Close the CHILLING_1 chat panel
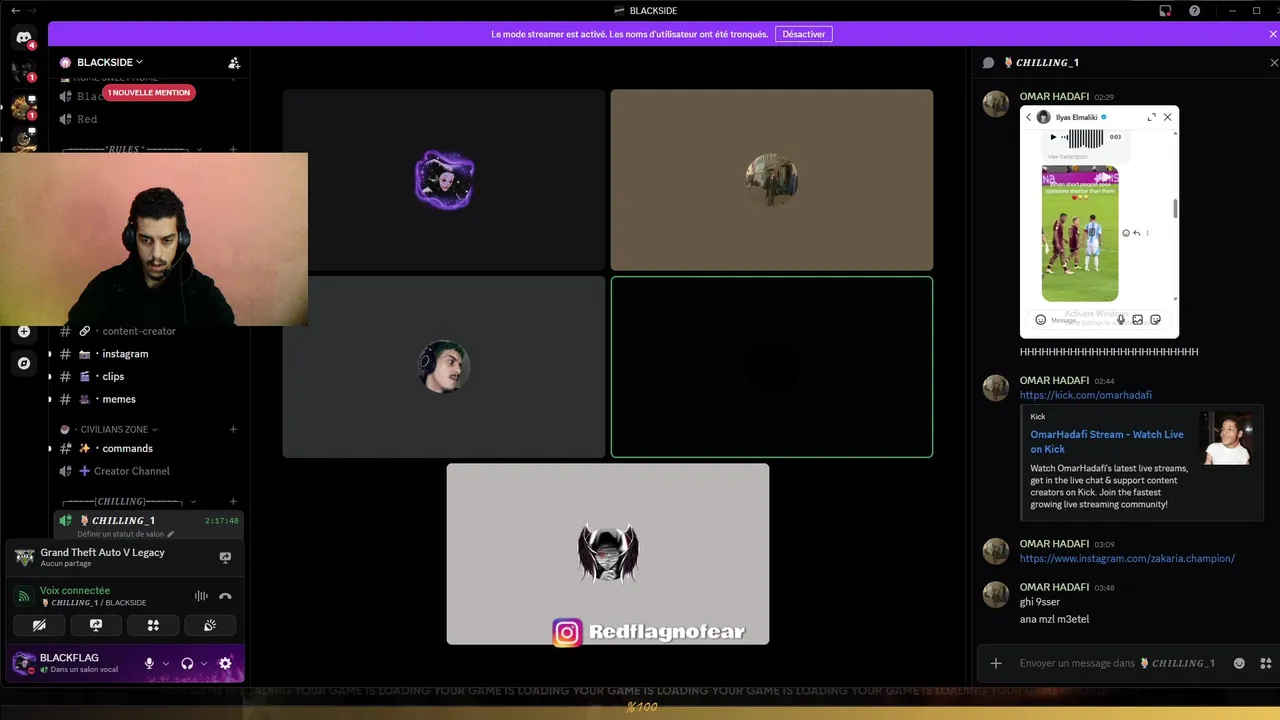1280x720 pixels. (x=1274, y=62)
